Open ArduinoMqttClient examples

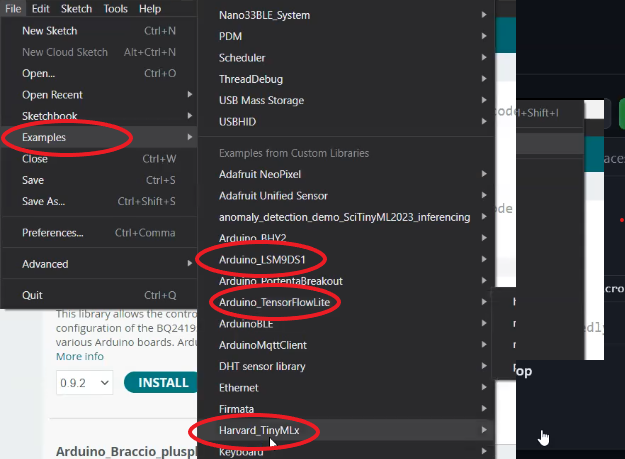pyautogui.click(x=346, y=345)
